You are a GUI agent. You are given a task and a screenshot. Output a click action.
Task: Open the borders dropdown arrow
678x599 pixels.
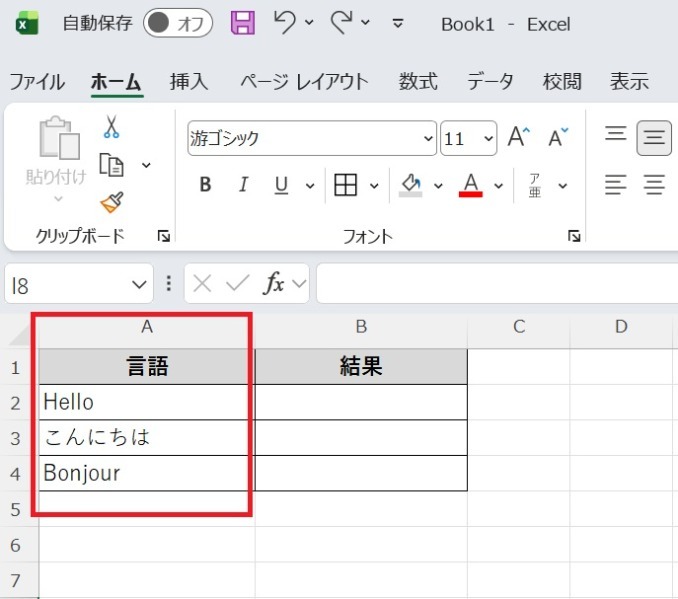tap(374, 186)
